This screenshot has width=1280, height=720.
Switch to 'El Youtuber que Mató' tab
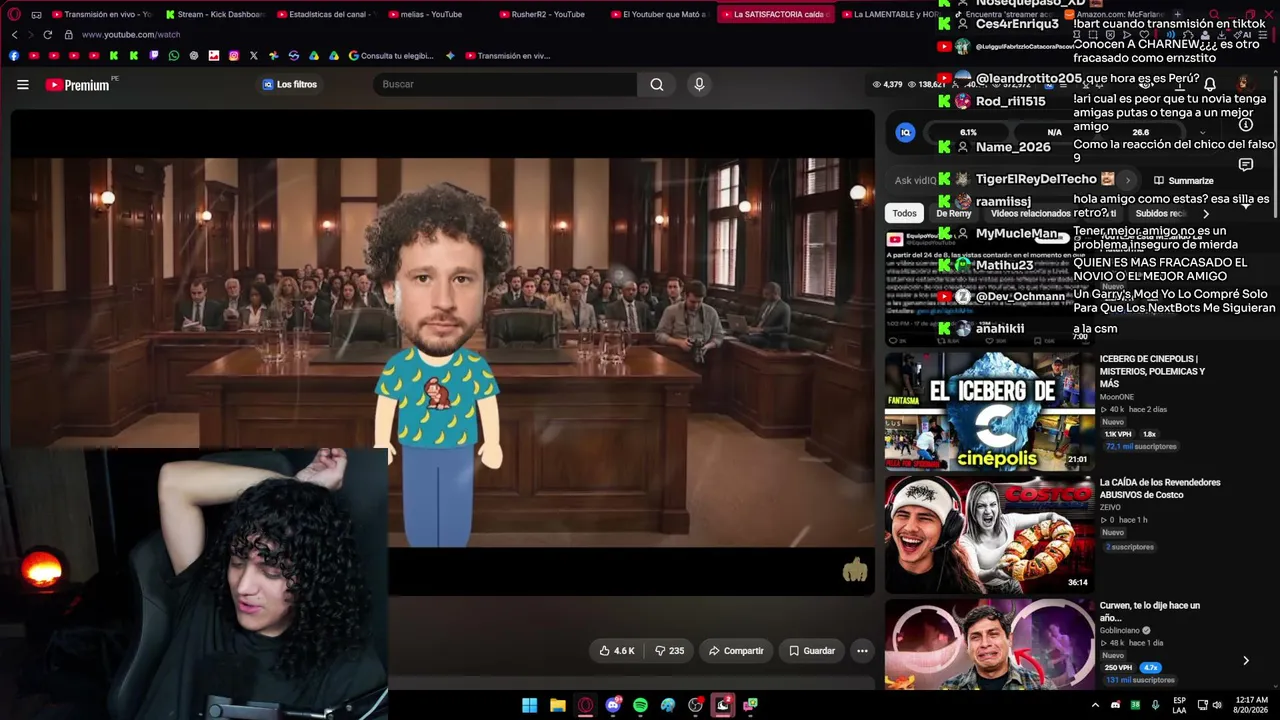[659, 14]
